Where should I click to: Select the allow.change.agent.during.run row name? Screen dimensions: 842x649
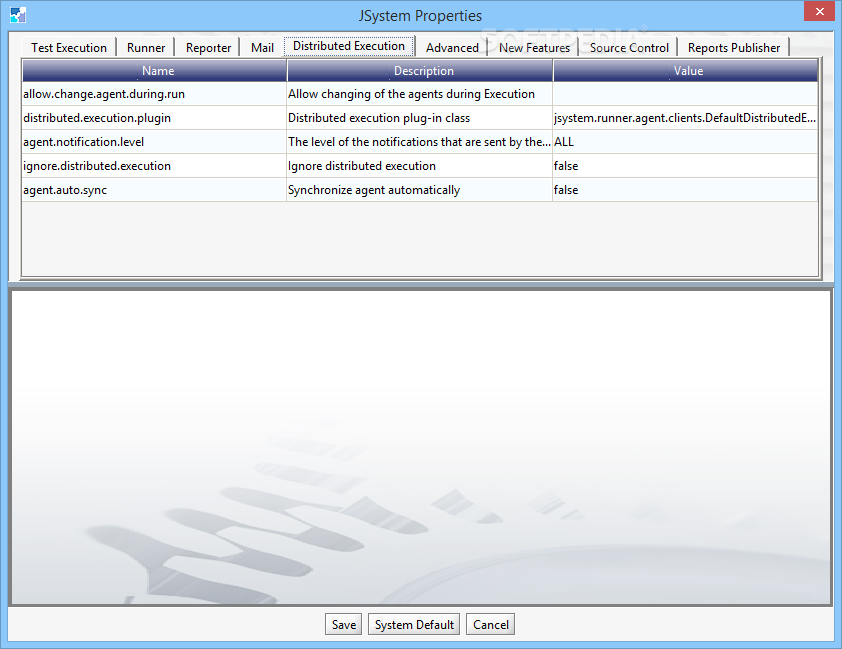click(x=154, y=94)
